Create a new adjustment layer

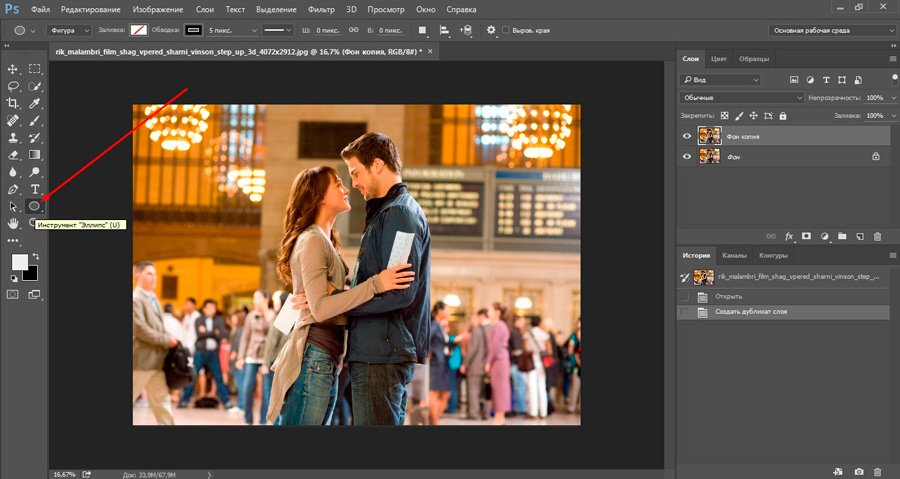tap(824, 236)
